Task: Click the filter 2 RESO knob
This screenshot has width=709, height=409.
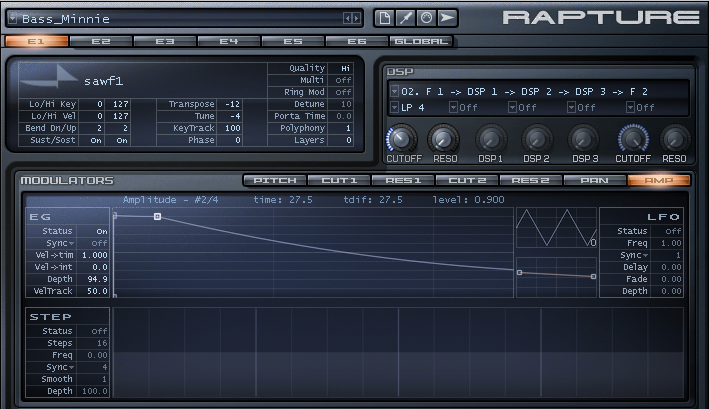Action: (x=674, y=140)
